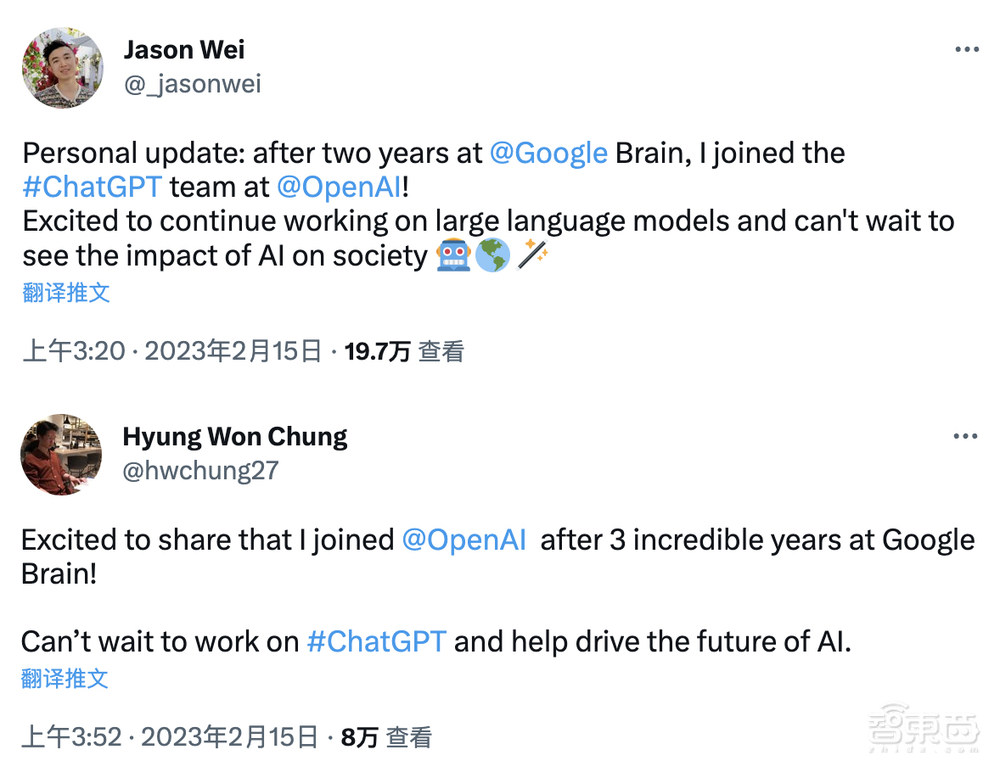Click the robot emoji in Jason Wei's tweet
1000x772 pixels.
[x=455, y=256]
